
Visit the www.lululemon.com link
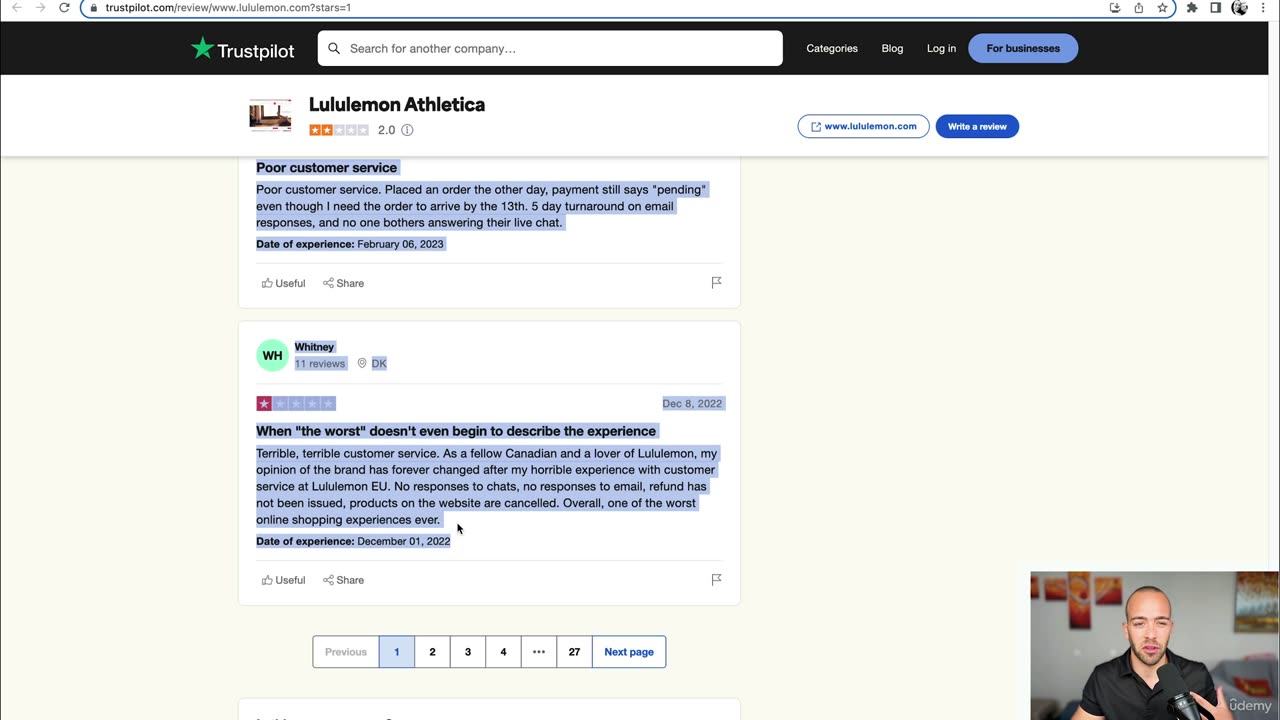coord(863,126)
